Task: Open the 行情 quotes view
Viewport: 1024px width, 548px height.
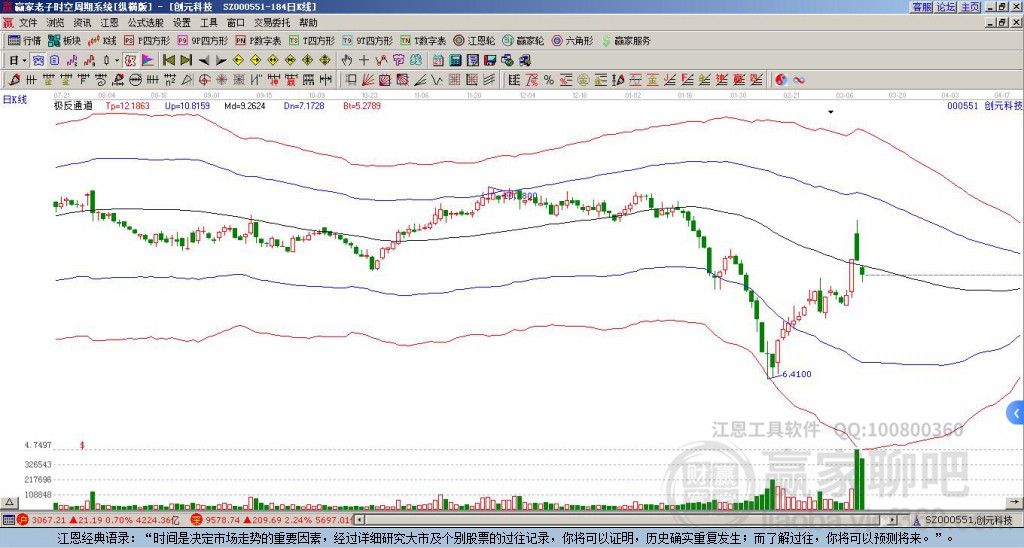Action: 25,40
